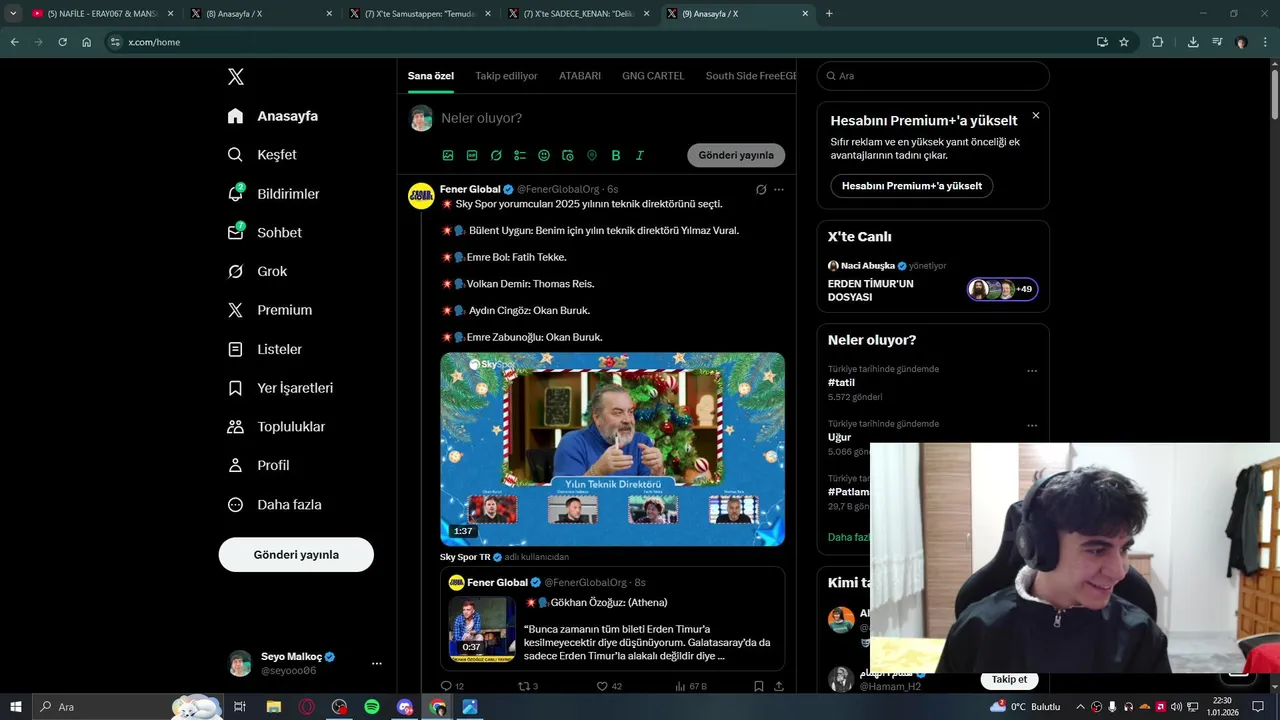Open options for #tatil trend
Screen dimensions: 1280x720
[x=1032, y=371]
